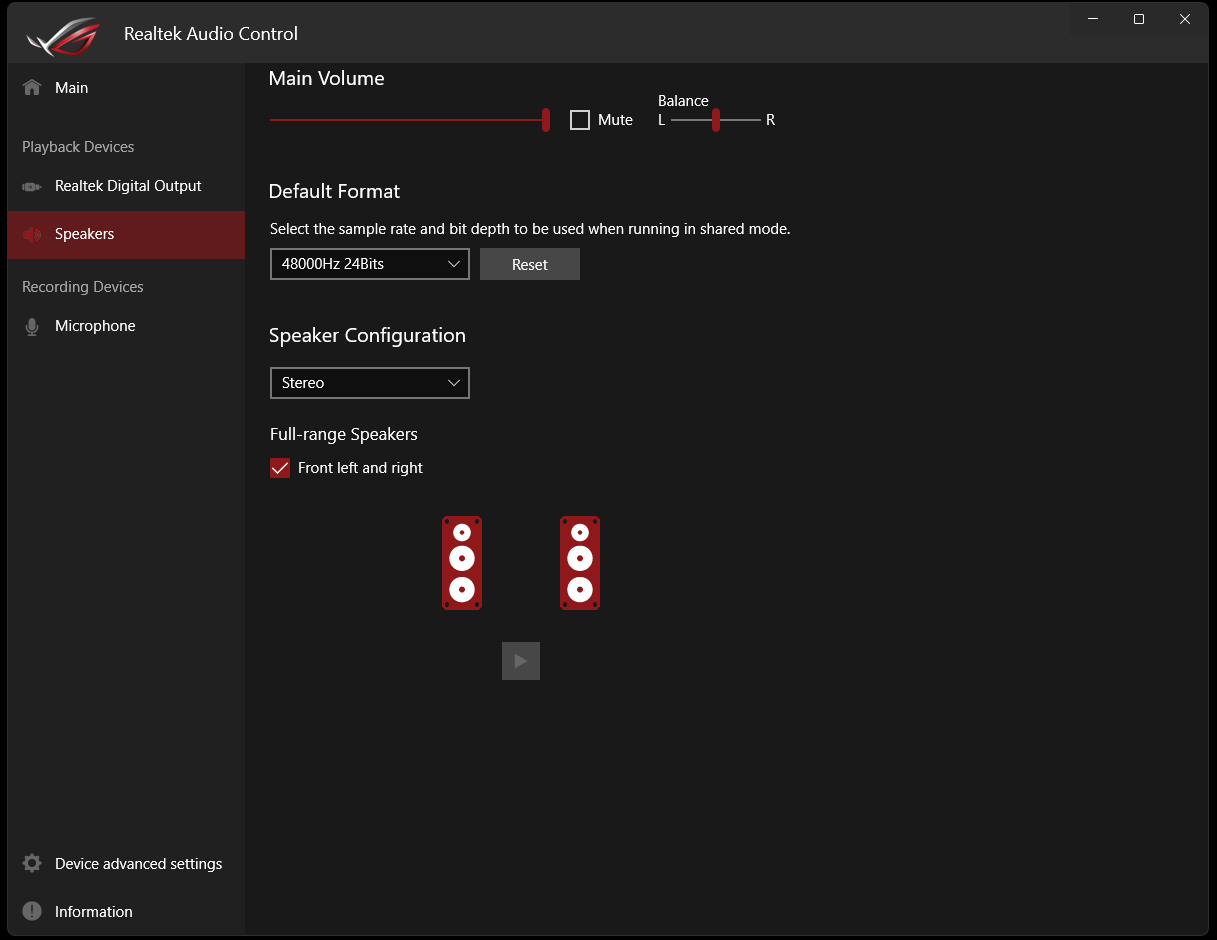Adjust the Balance slider handle
1217x940 pixels.
coord(714,119)
